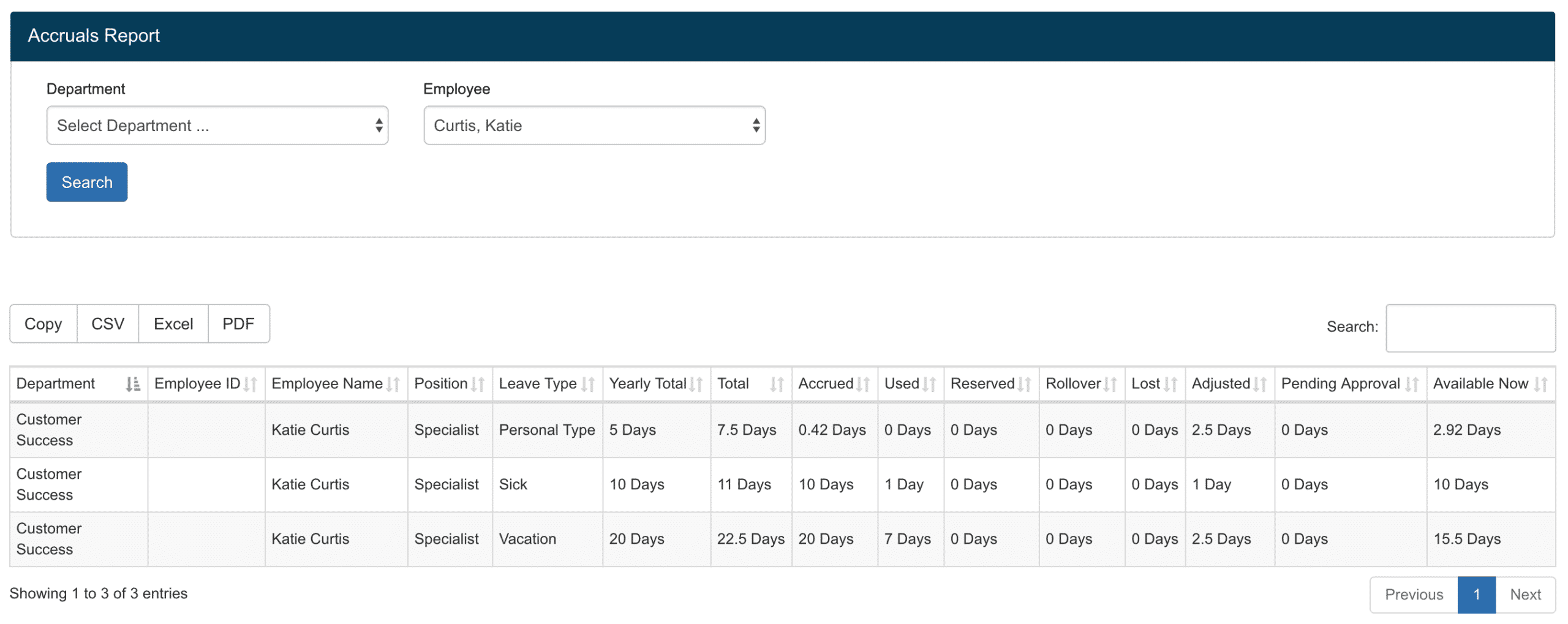
Task: Focus the table Search input field
Action: (1469, 328)
